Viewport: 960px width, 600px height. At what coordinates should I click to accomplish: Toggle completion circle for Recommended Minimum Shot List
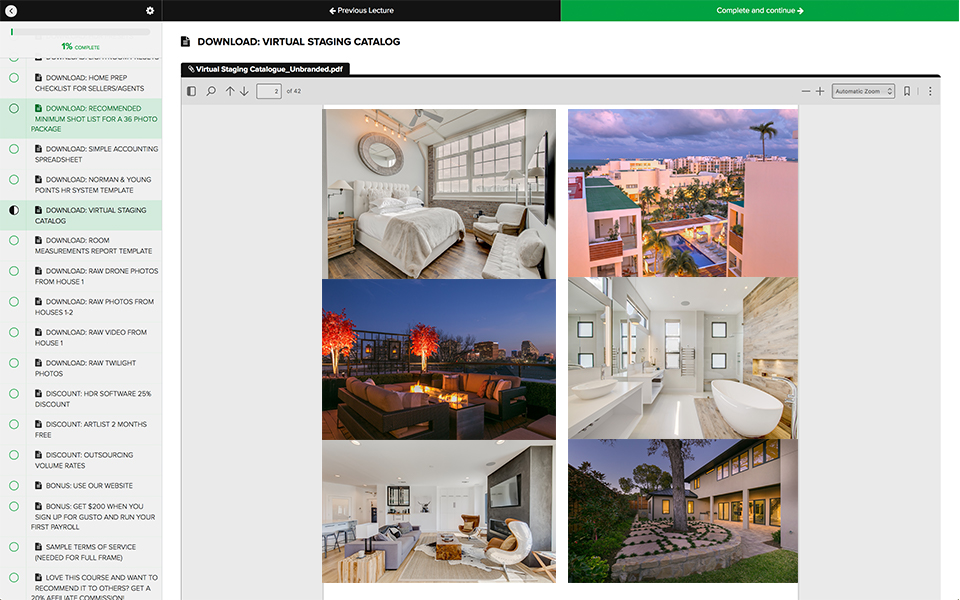tap(13, 108)
